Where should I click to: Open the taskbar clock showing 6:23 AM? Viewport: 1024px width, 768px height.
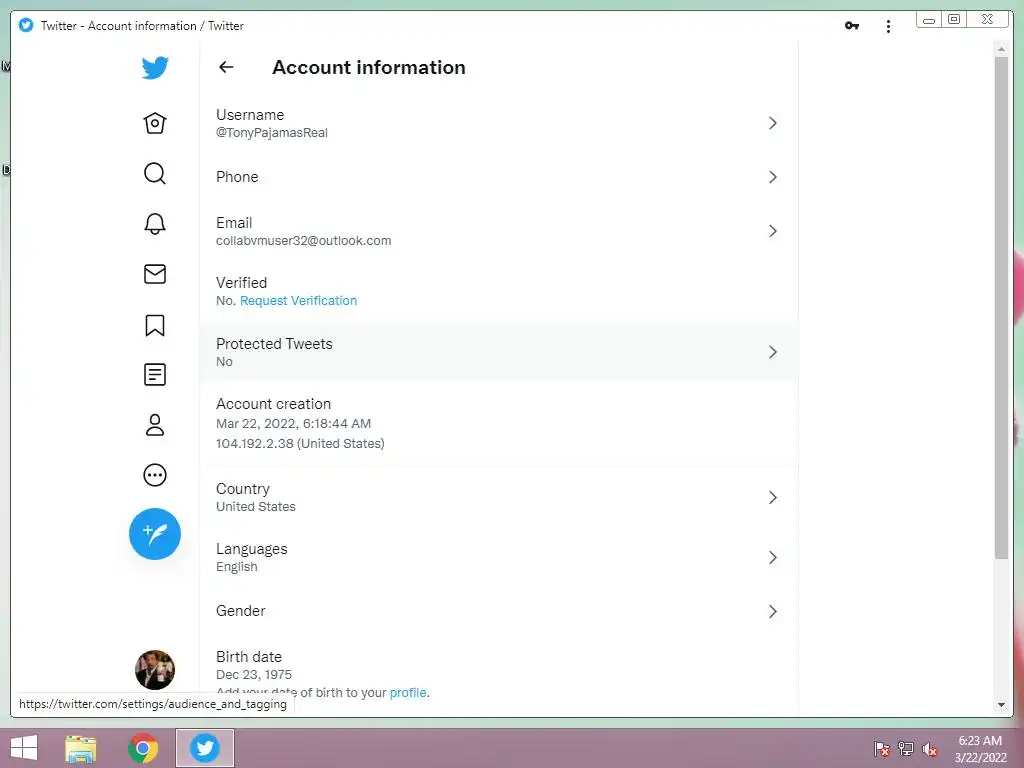[980, 748]
